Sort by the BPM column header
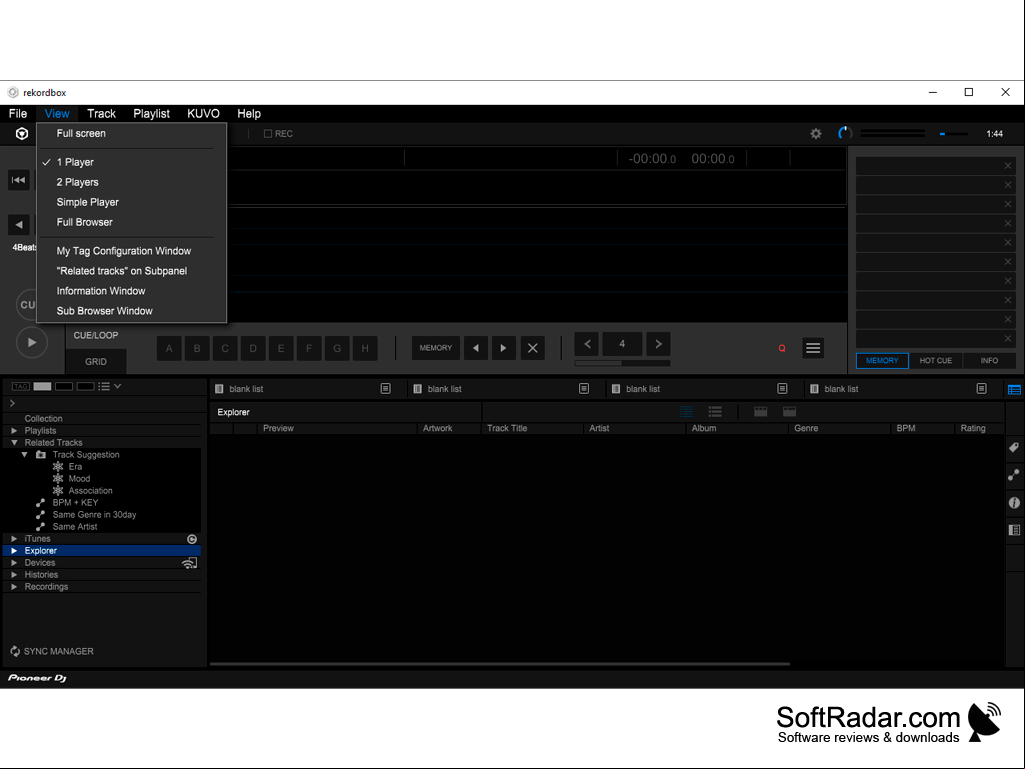This screenshot has width=1025, height=769. [x=922, y=428]
